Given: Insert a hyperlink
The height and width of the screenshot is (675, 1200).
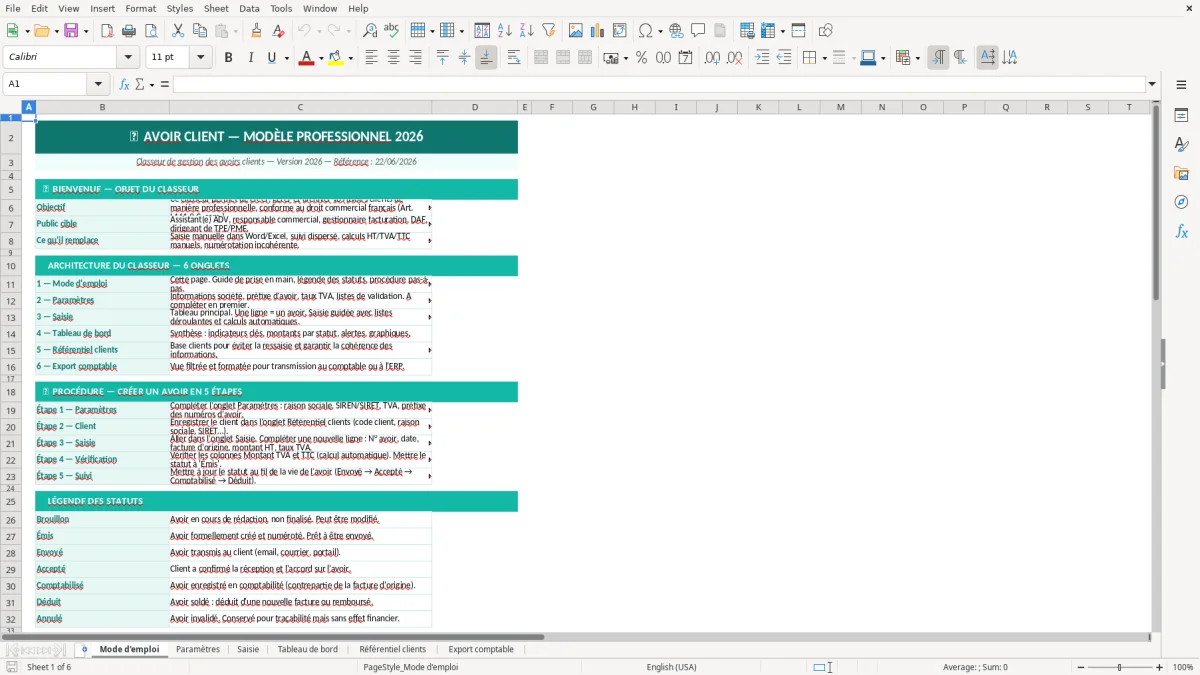Looking at the screenshot, I should click(676, 31).
